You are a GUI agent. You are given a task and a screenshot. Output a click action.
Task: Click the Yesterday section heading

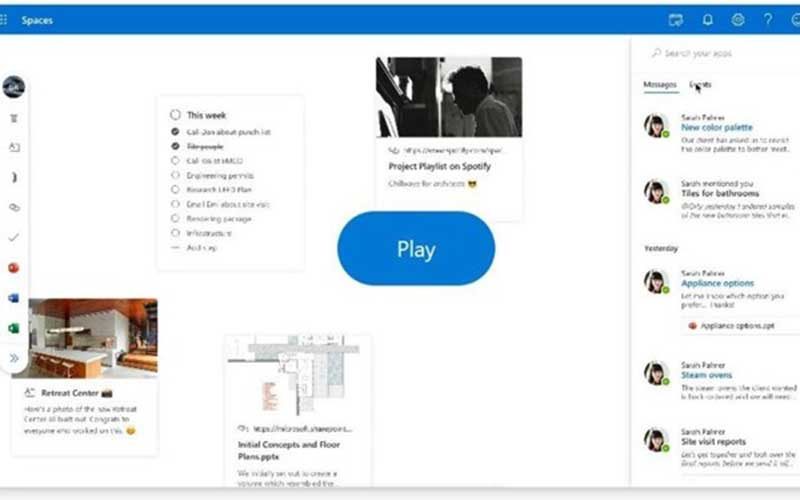tap(661, 248)
